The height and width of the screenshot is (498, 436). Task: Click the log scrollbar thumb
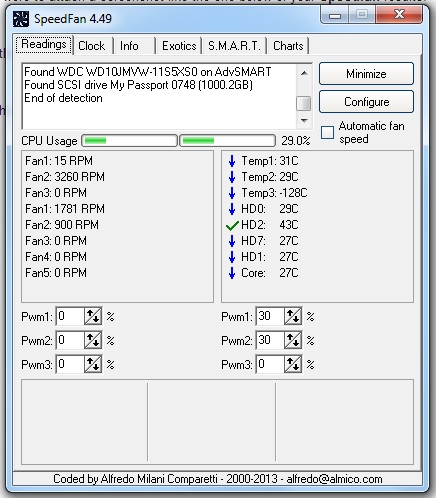click(304, 103)
